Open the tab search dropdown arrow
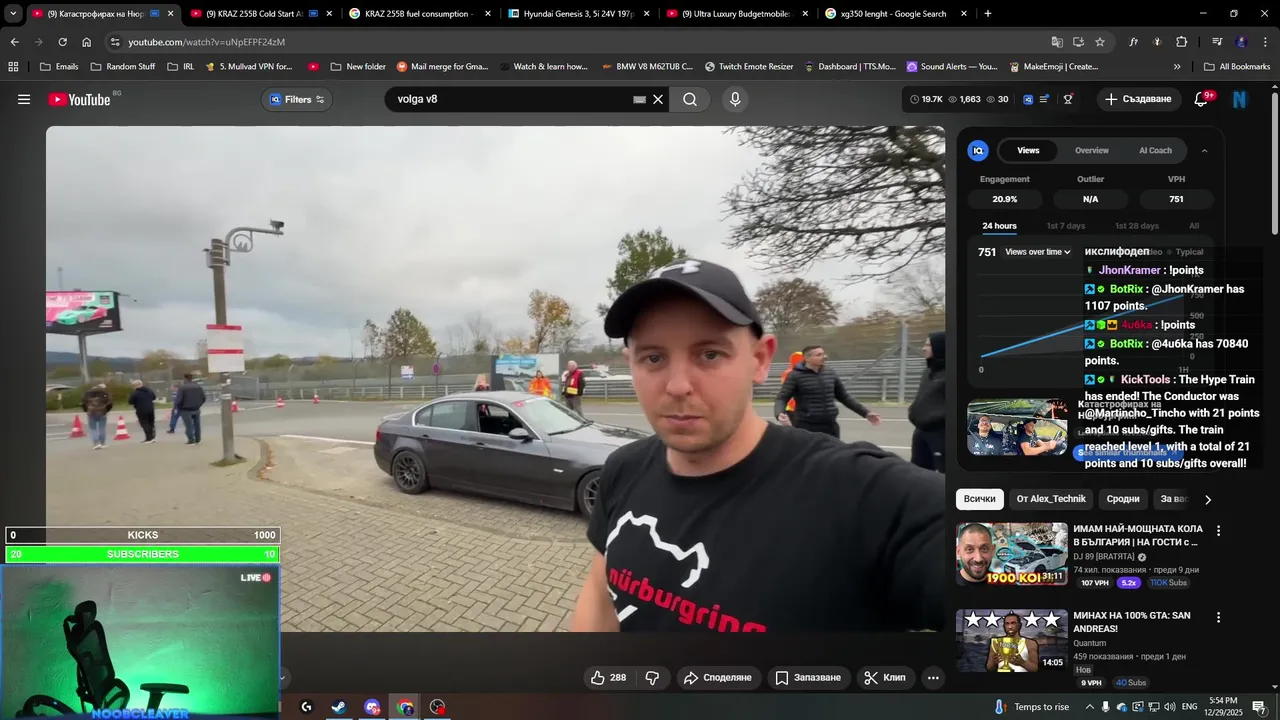 coord(13,14)
